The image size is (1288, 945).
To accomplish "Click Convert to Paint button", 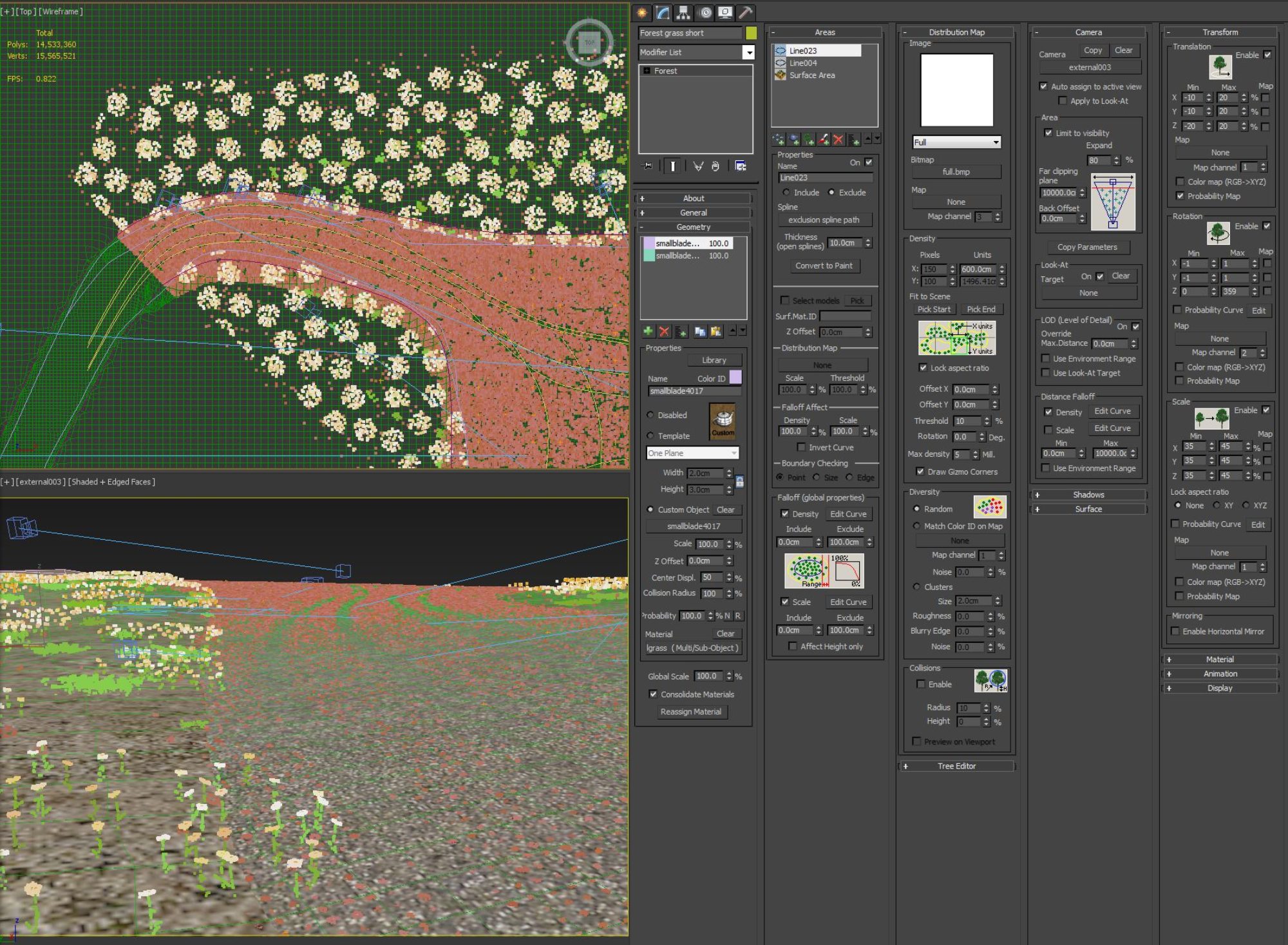I will pos(824,265).
